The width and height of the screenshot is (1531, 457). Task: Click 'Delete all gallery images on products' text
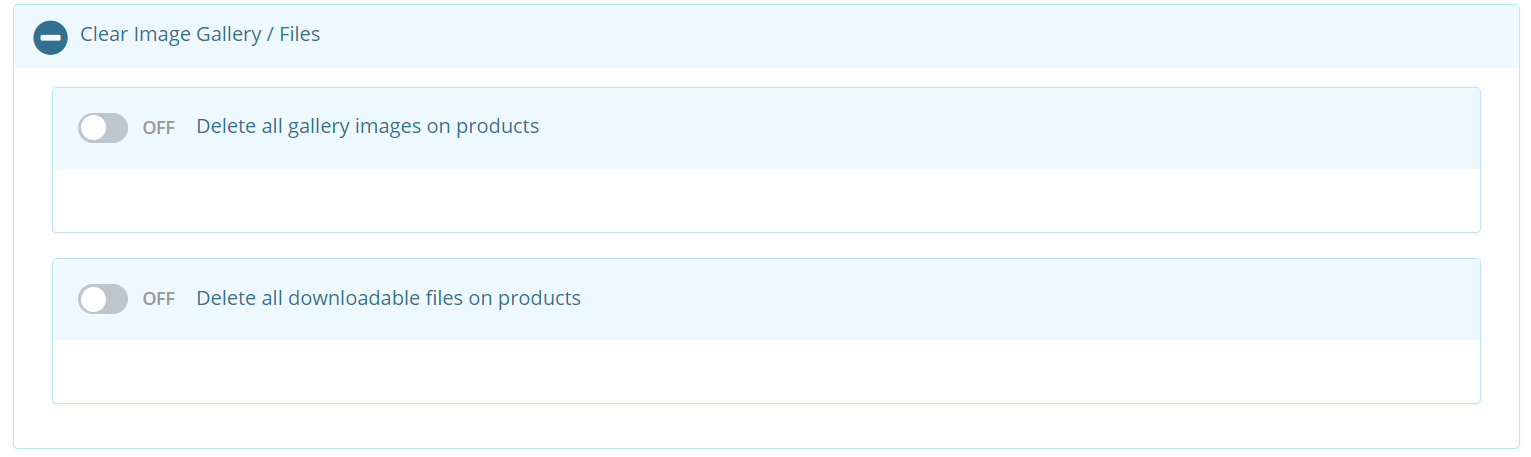click(x=368, y=127)
